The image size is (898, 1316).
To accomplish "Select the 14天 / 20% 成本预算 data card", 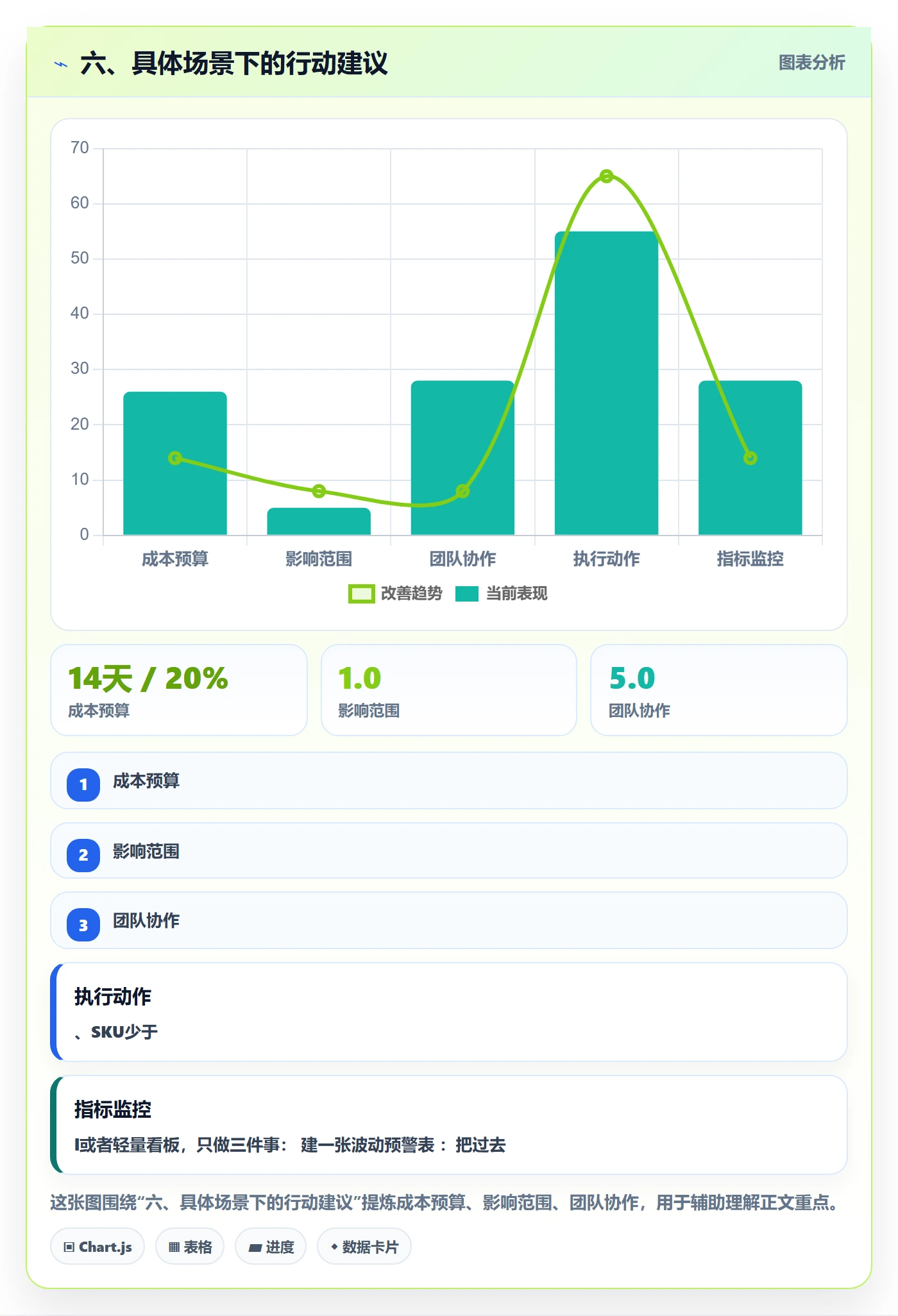I will coord(179,690).
